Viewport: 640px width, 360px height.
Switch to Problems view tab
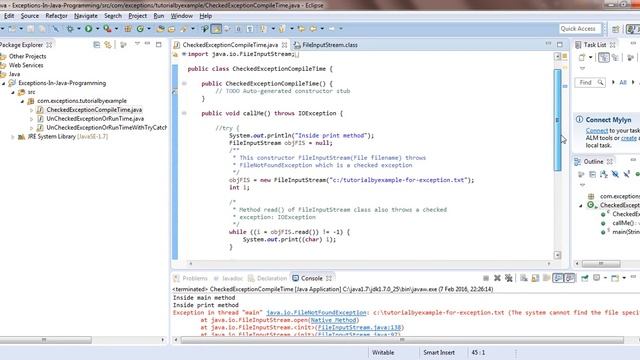click(191, 278)
